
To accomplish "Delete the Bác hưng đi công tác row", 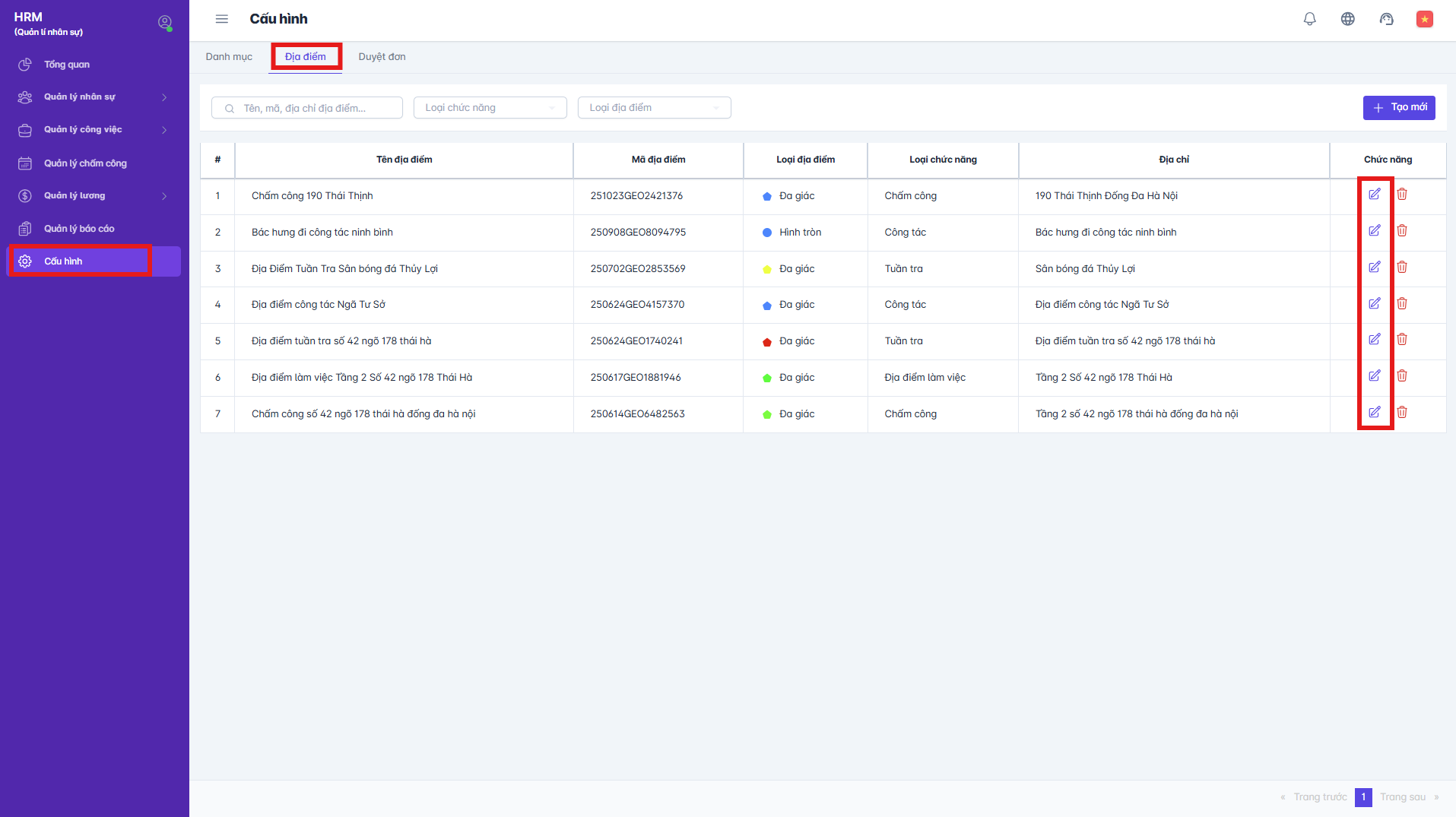I will point(1402,231).
